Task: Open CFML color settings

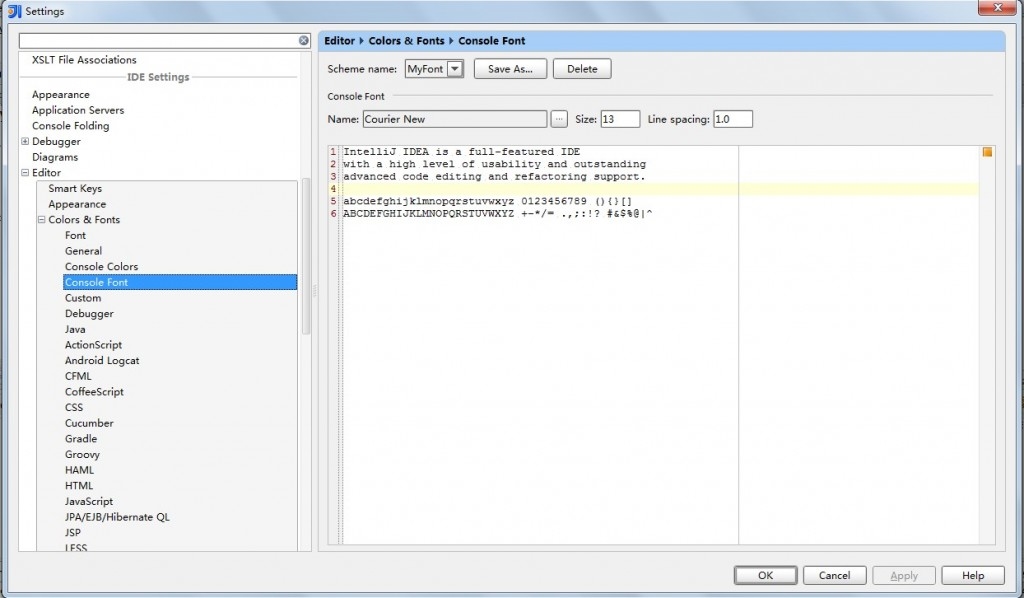Action: [x=78, y=377]
